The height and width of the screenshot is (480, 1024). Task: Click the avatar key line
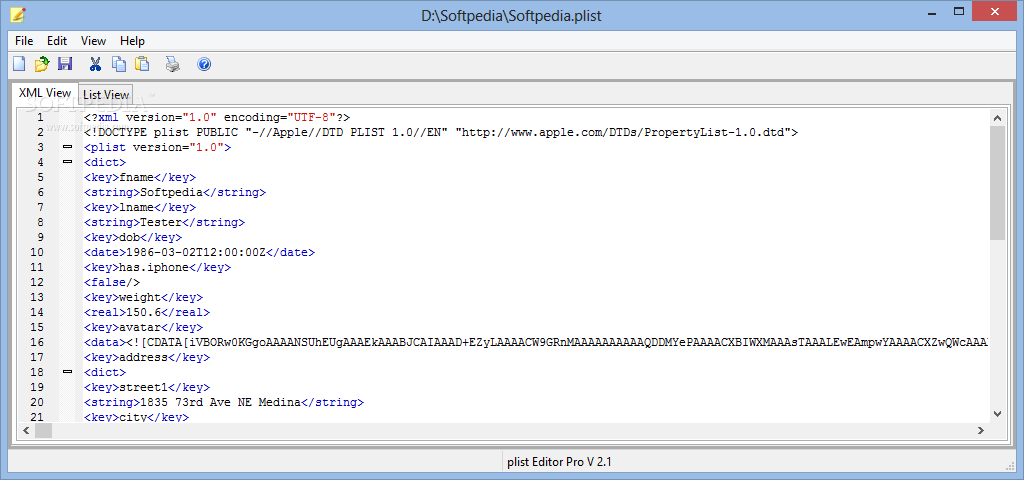(143, 327)
